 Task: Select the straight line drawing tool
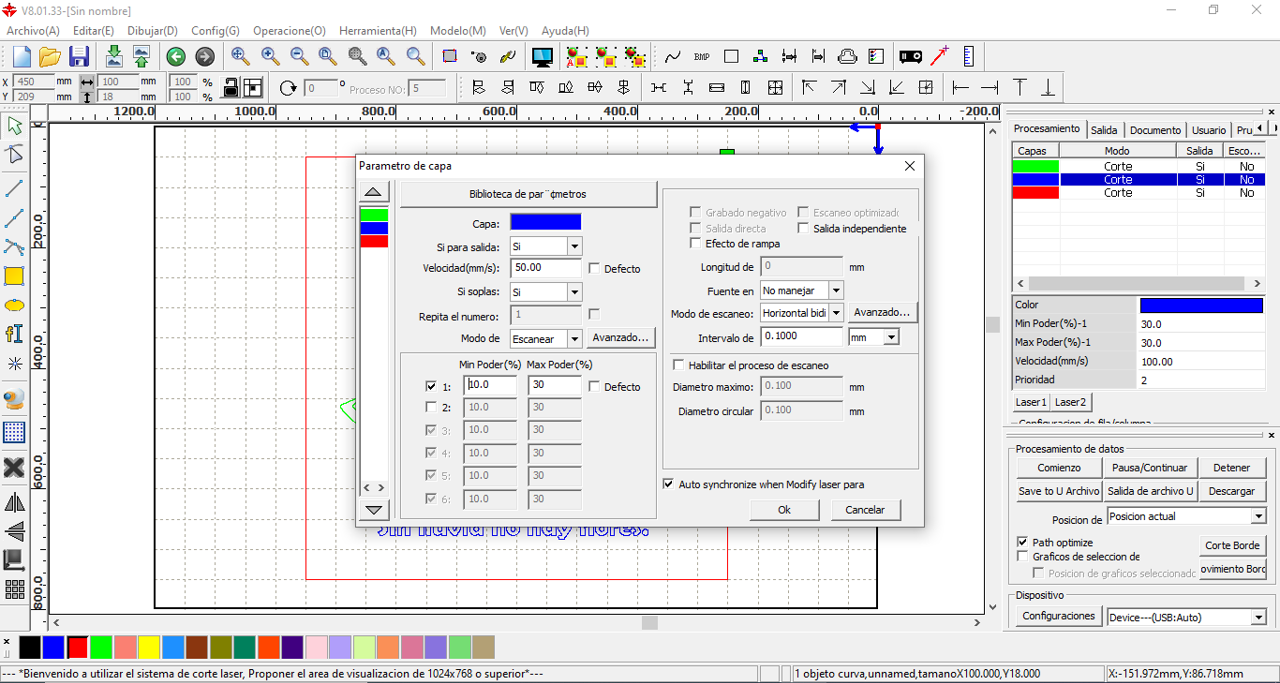coord(14,188)
